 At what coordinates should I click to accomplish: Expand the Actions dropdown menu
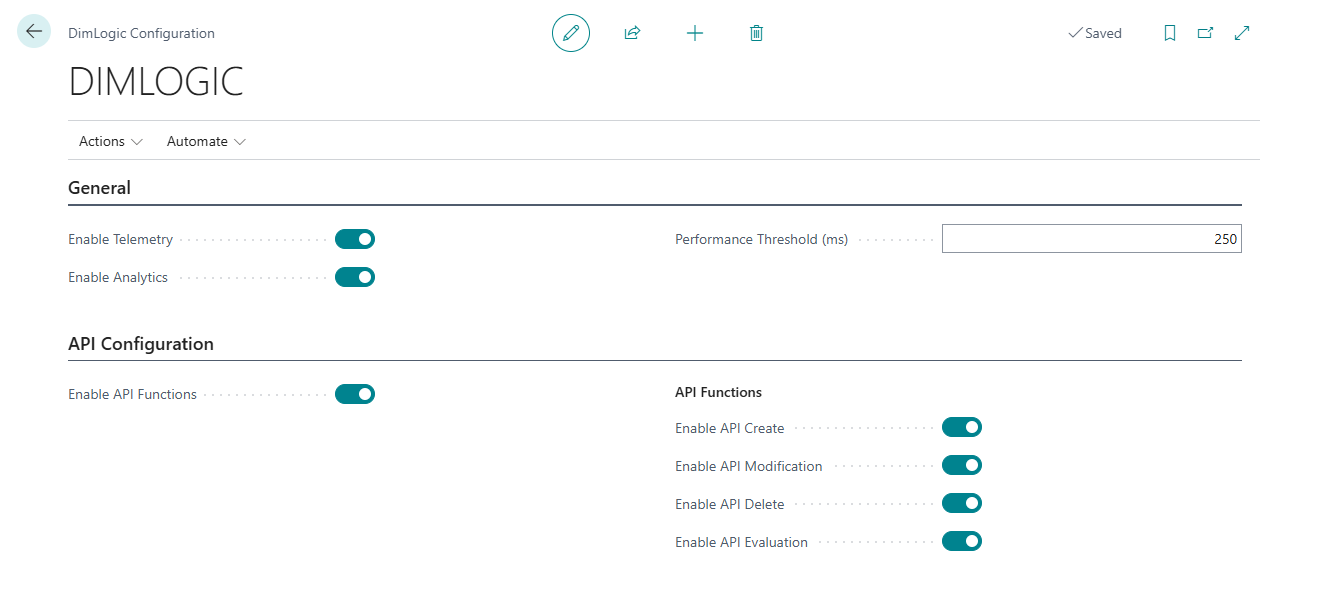pos(110,141)
